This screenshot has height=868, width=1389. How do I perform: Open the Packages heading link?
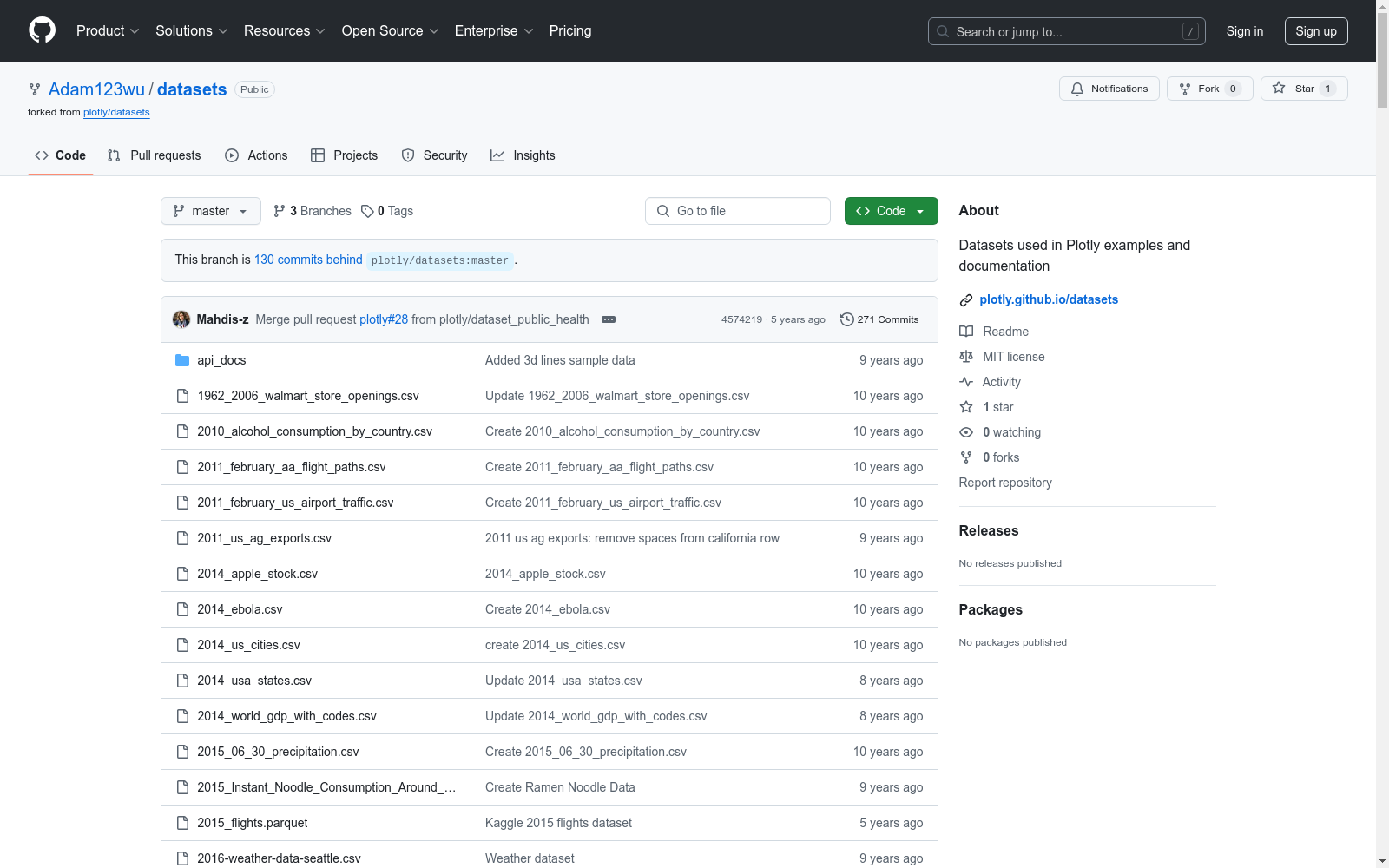pyautogui.click(x=991, y=609)
